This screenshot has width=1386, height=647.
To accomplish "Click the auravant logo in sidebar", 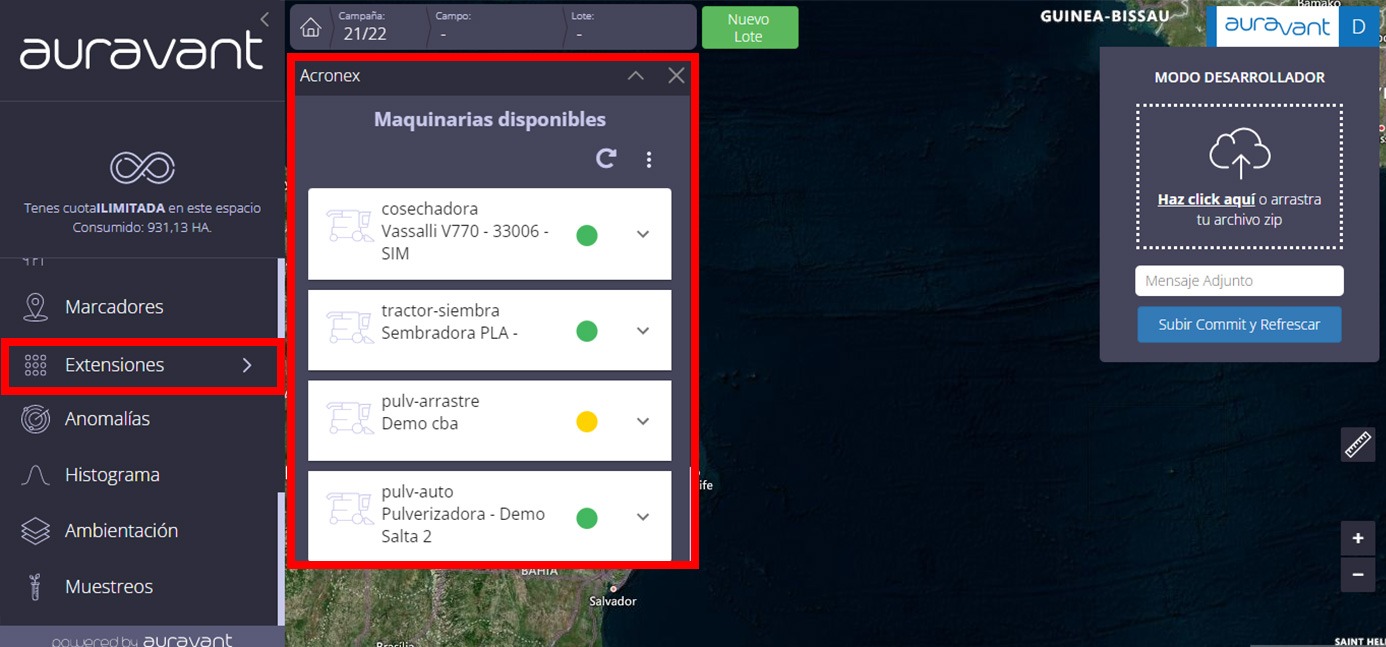I will (x=141, y=51).
